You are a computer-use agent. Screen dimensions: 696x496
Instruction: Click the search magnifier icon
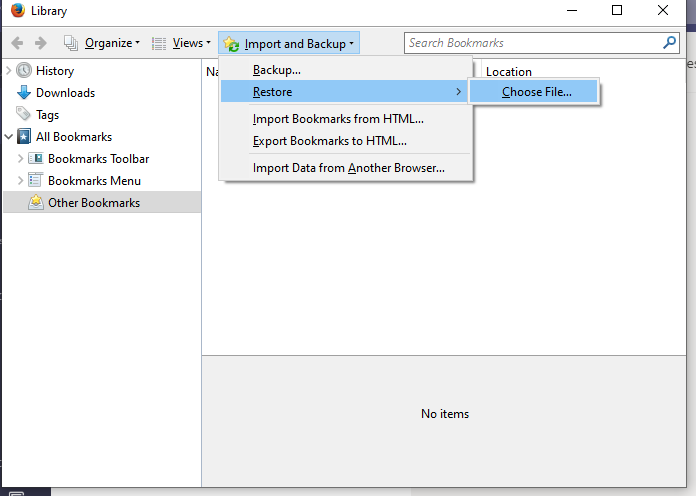pyautogui.click(x=669, y=43)
